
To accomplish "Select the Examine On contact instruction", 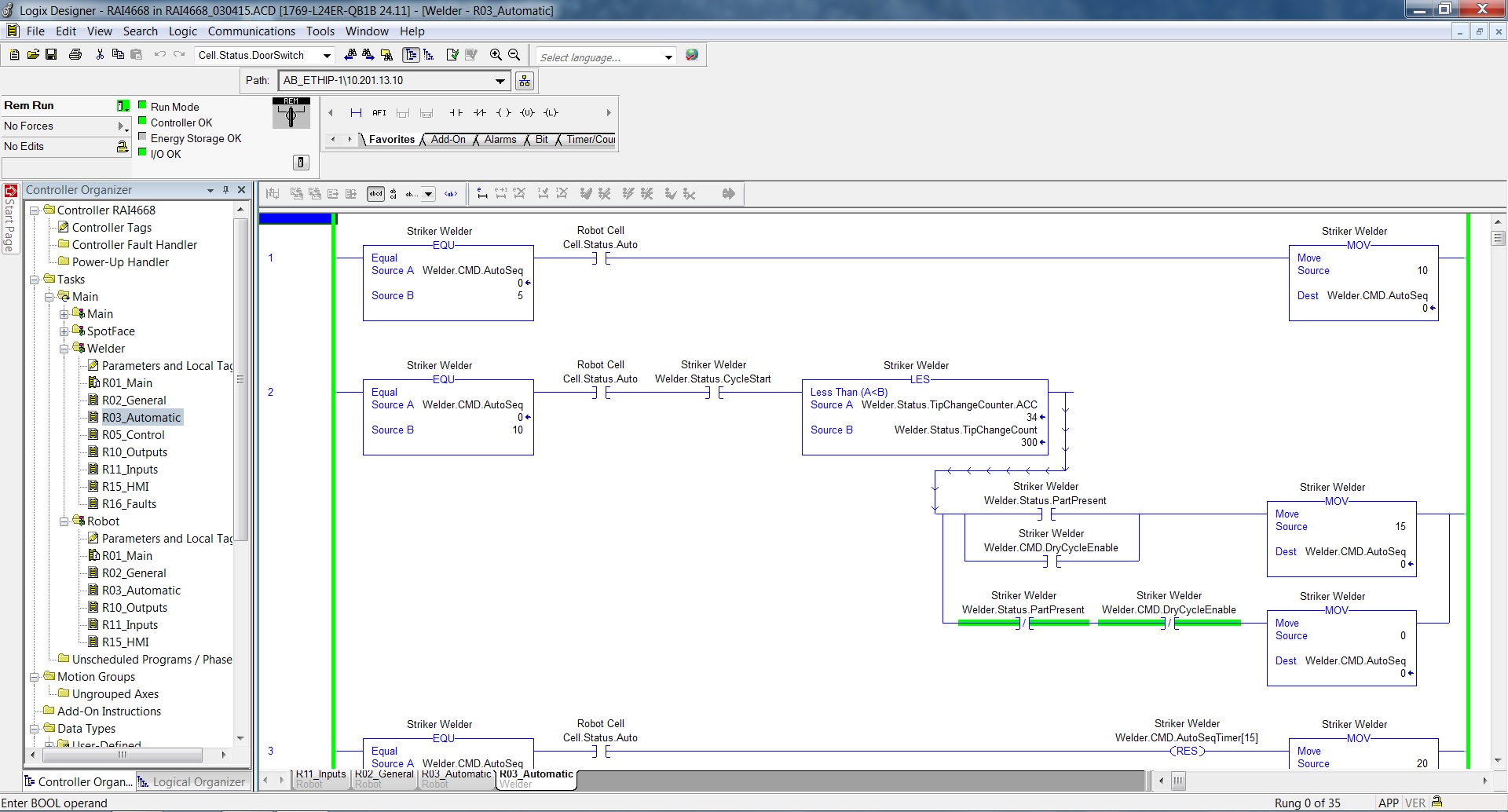I will tap(456, 113).
